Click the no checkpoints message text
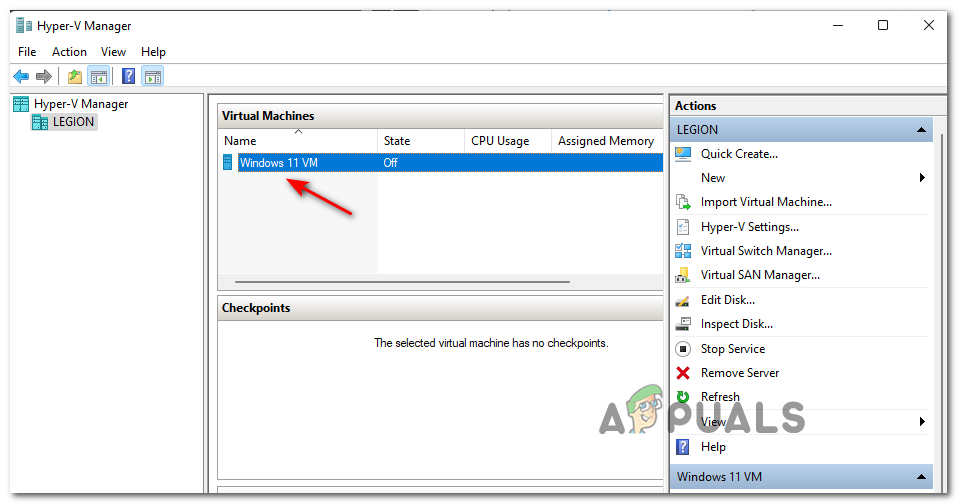Viewport: 958px width, 504px height. coord(491,343)
